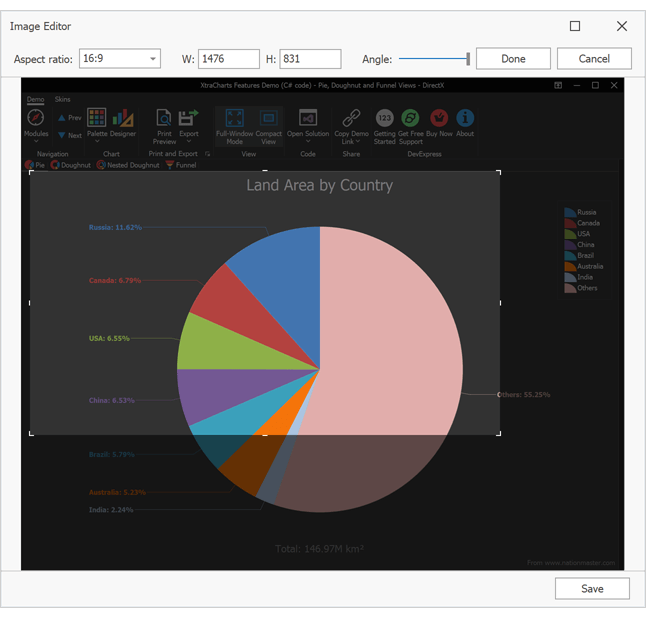646x618 pixels.
Task: Select the Demo ribbon tab
Action: [x=35, y=99]
